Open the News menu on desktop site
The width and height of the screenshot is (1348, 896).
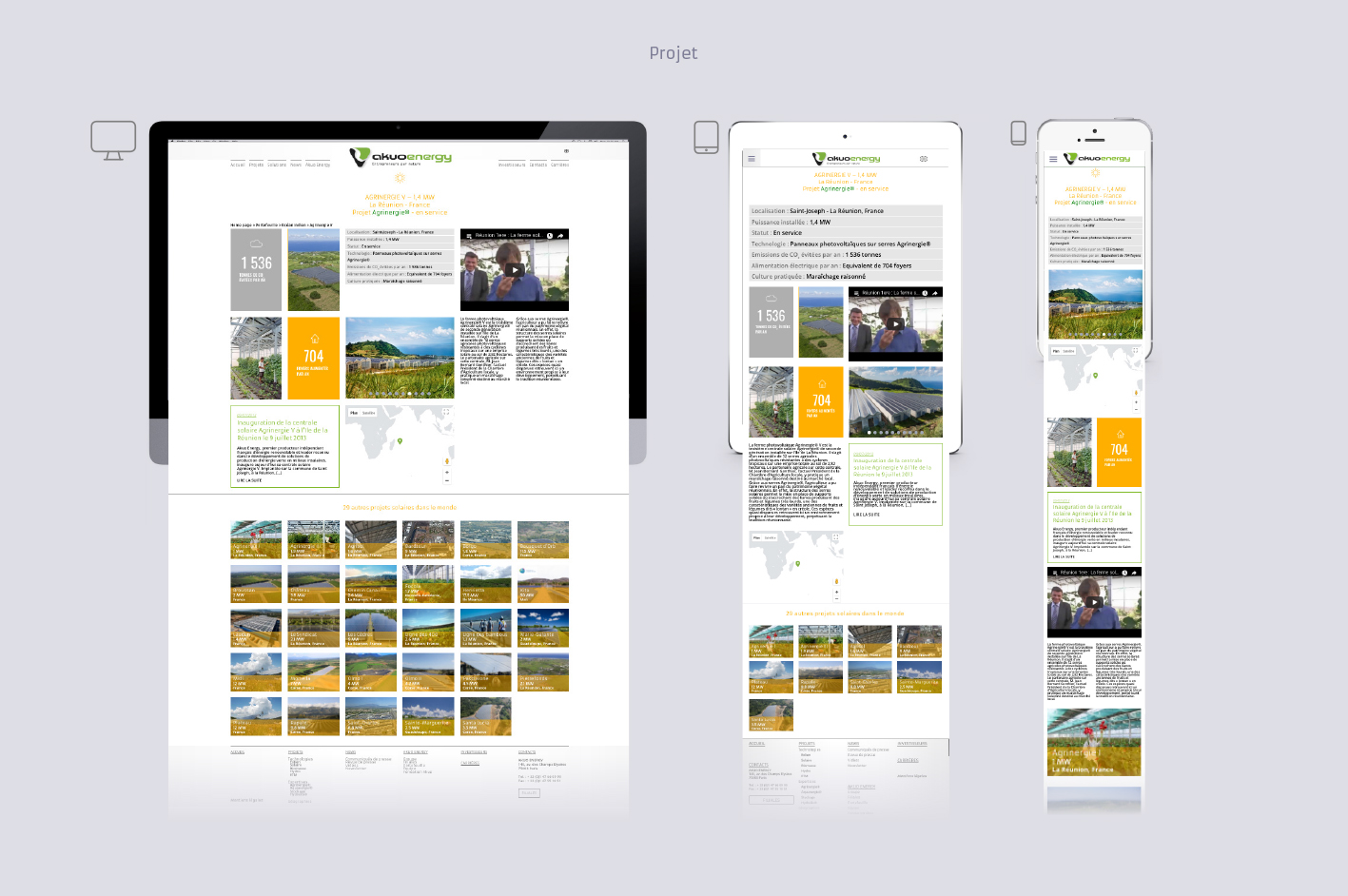296,165
